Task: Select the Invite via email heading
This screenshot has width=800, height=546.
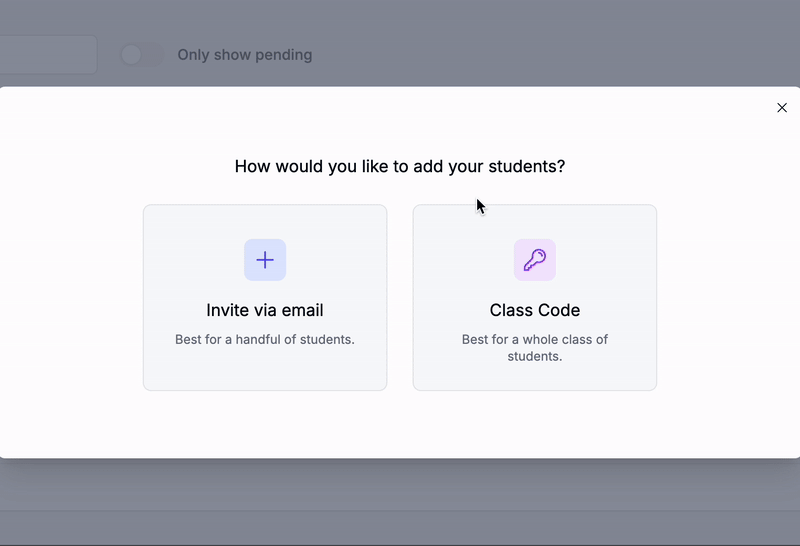Action: click(x=265, y=310)
